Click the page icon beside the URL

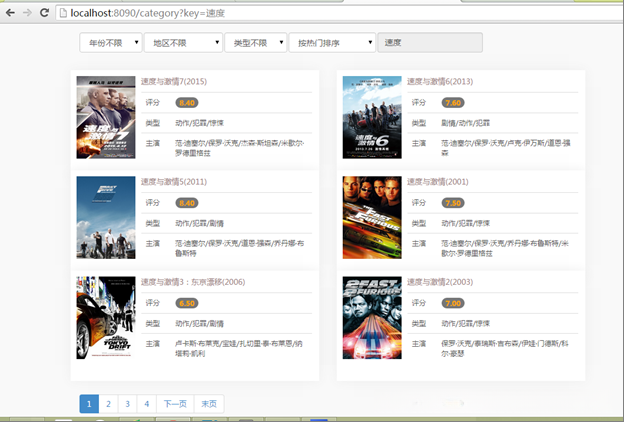[x=62, y=12]
